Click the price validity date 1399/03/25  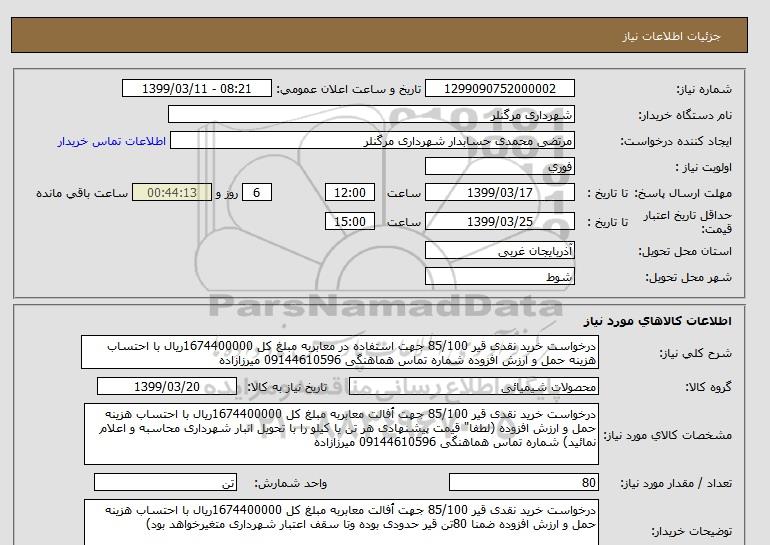tap(499, 221)
